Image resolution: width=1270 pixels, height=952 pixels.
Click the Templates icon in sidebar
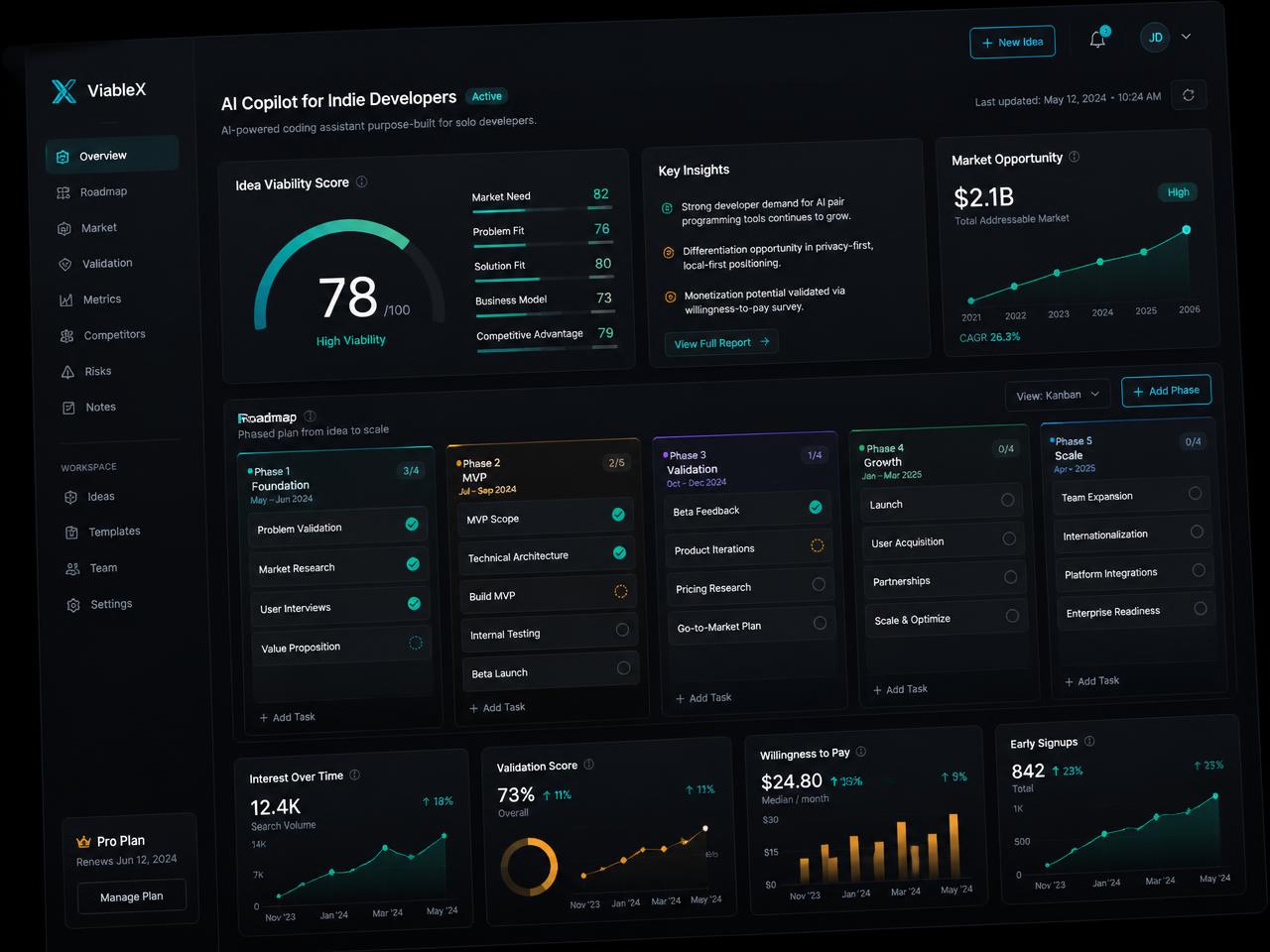coord(71,533)
